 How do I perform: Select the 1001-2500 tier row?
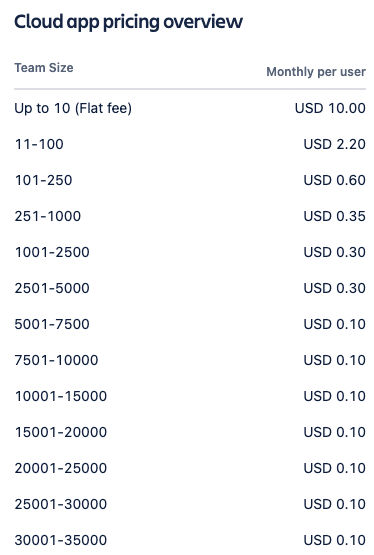190,252
